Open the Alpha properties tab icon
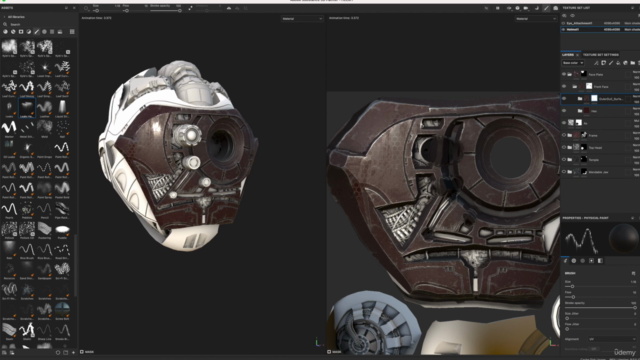This screenshot has width=640, height=360. [x=574, y=260]
